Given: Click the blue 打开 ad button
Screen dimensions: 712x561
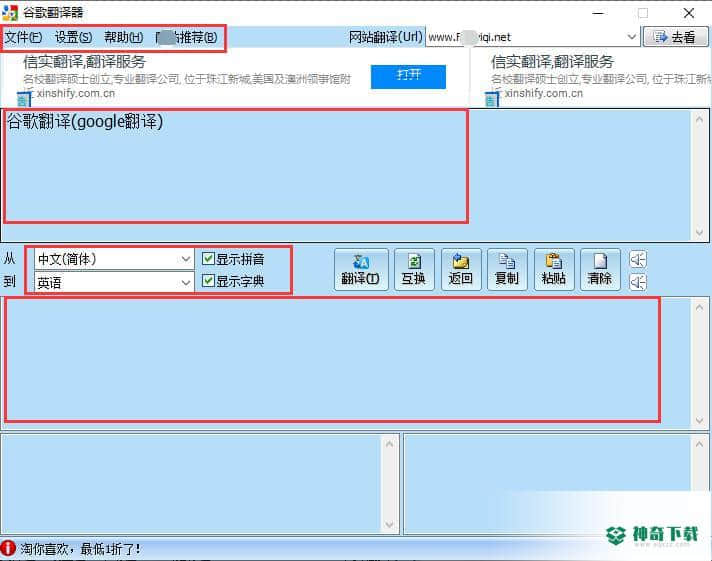Looking at the screenshot, I should pos(408,76).
